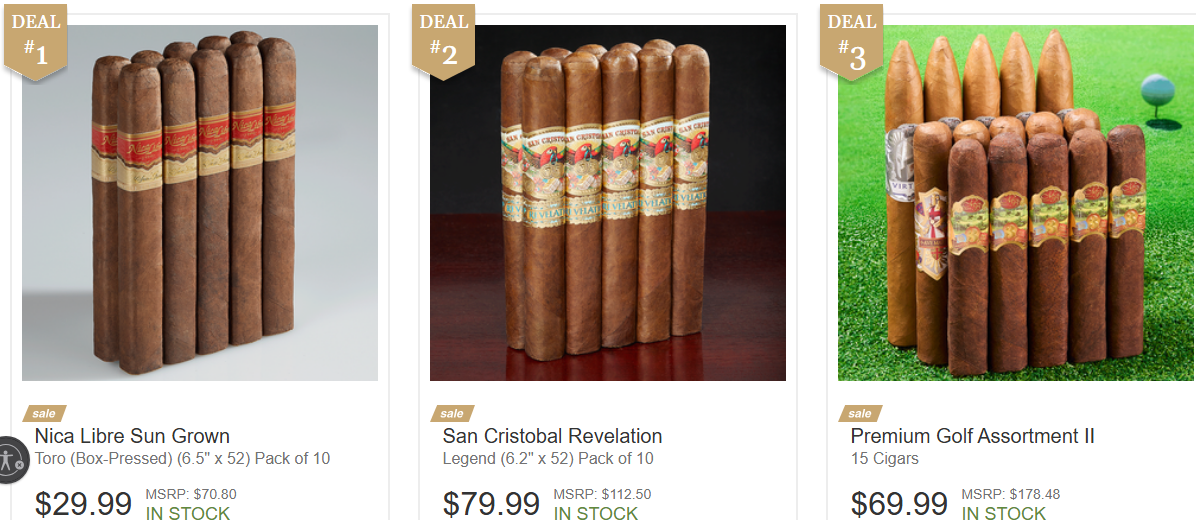Open Nica Libre Sun Grown cigar image
This screenshot has height=520, width=1196.
[200, 203]
